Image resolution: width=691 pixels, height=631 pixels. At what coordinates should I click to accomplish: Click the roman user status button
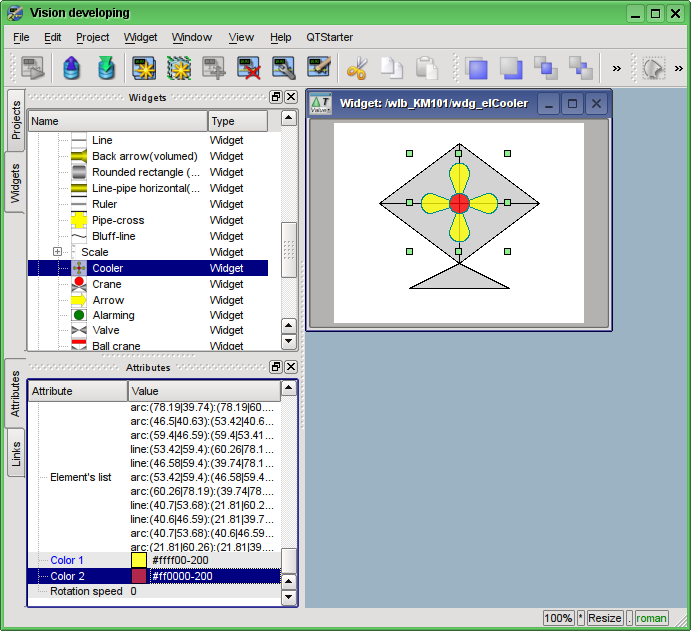point(651,618)
